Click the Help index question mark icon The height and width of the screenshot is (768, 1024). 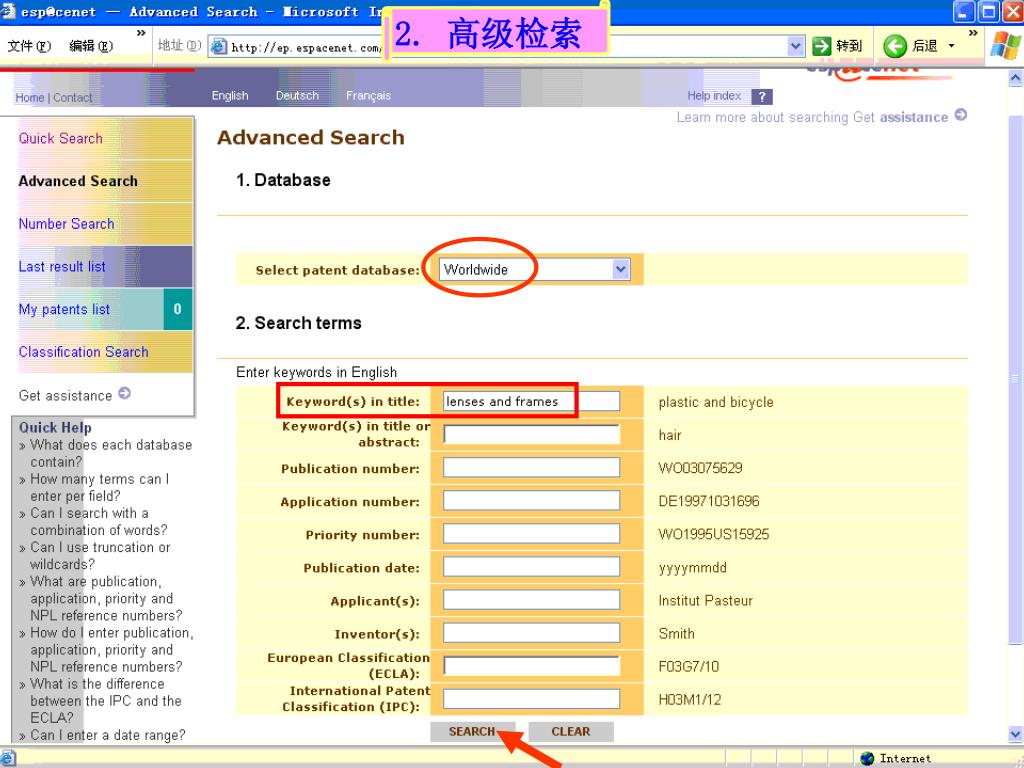tap(761, 97)
